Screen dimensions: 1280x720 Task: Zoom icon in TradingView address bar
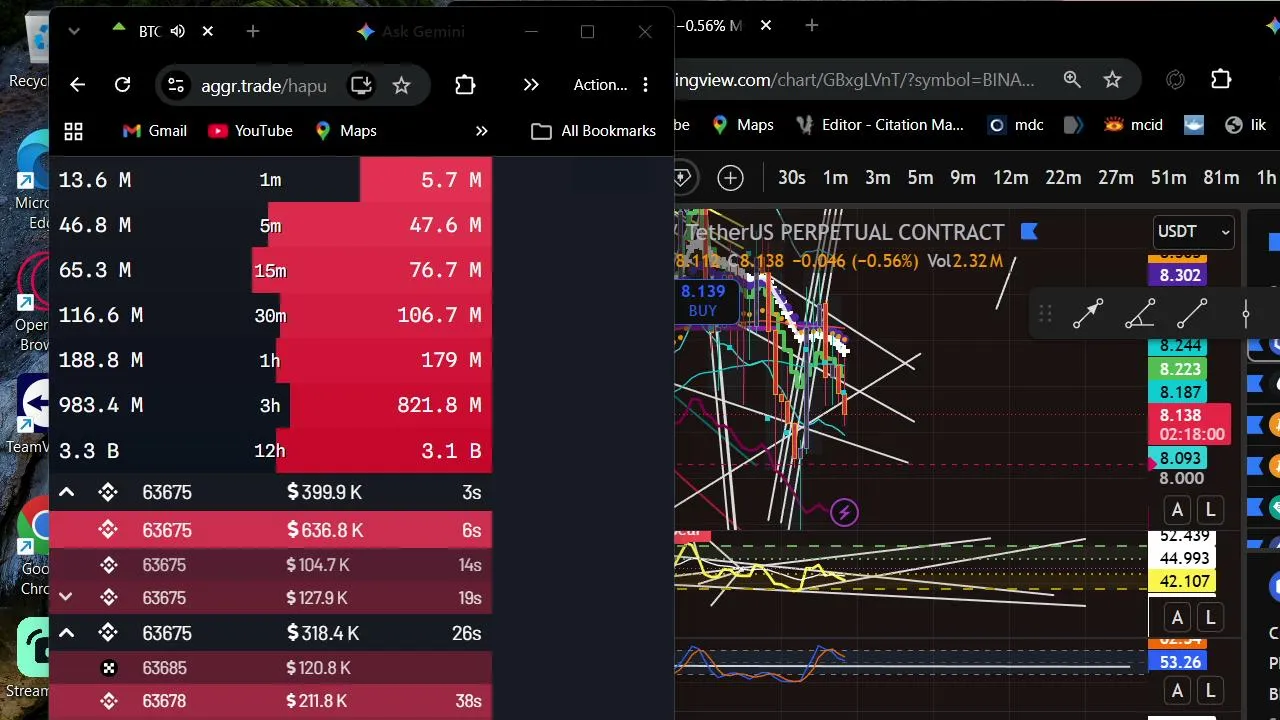coord(1072,80)
